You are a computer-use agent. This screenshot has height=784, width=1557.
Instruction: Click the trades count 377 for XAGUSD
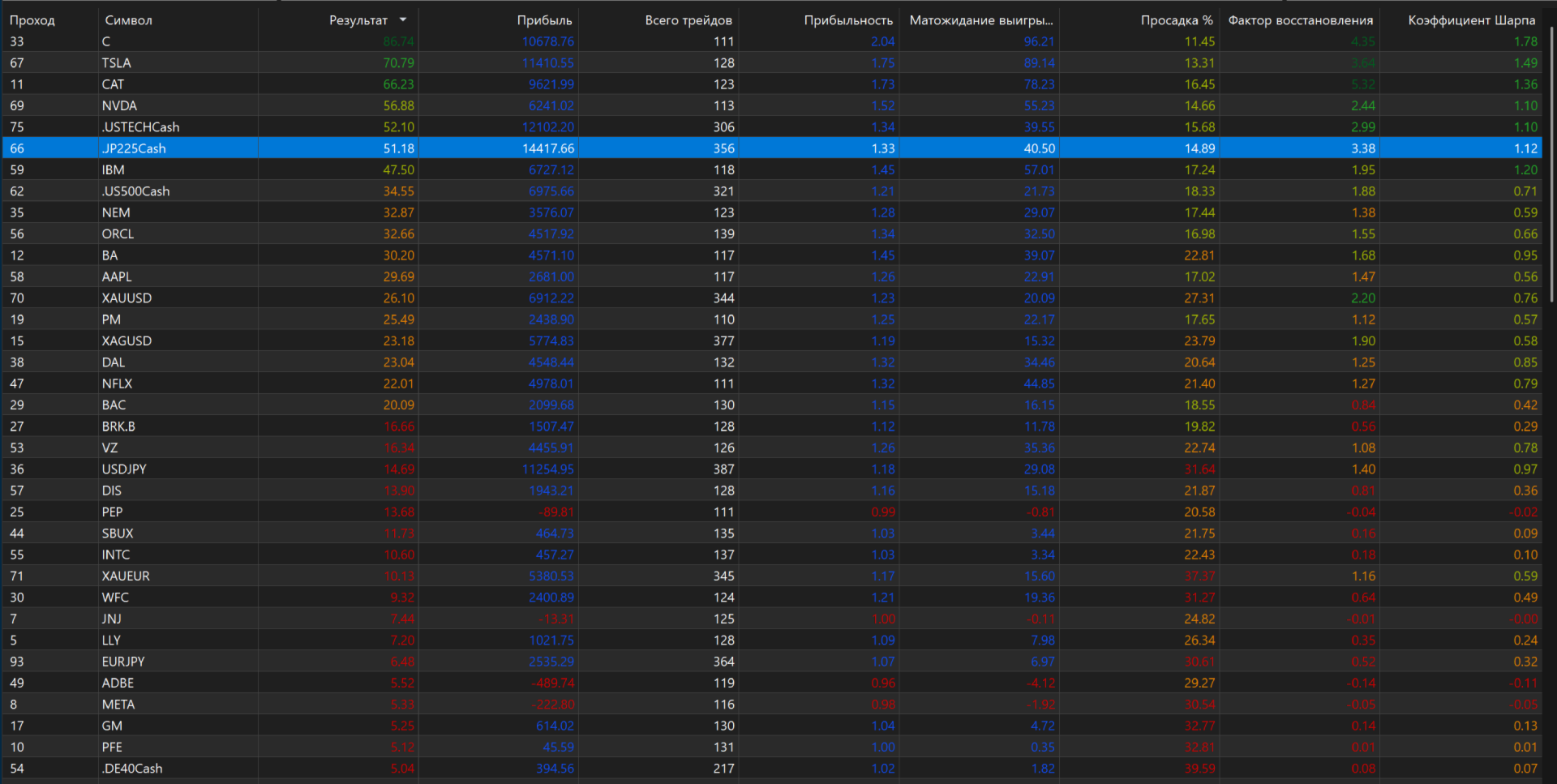723,341
